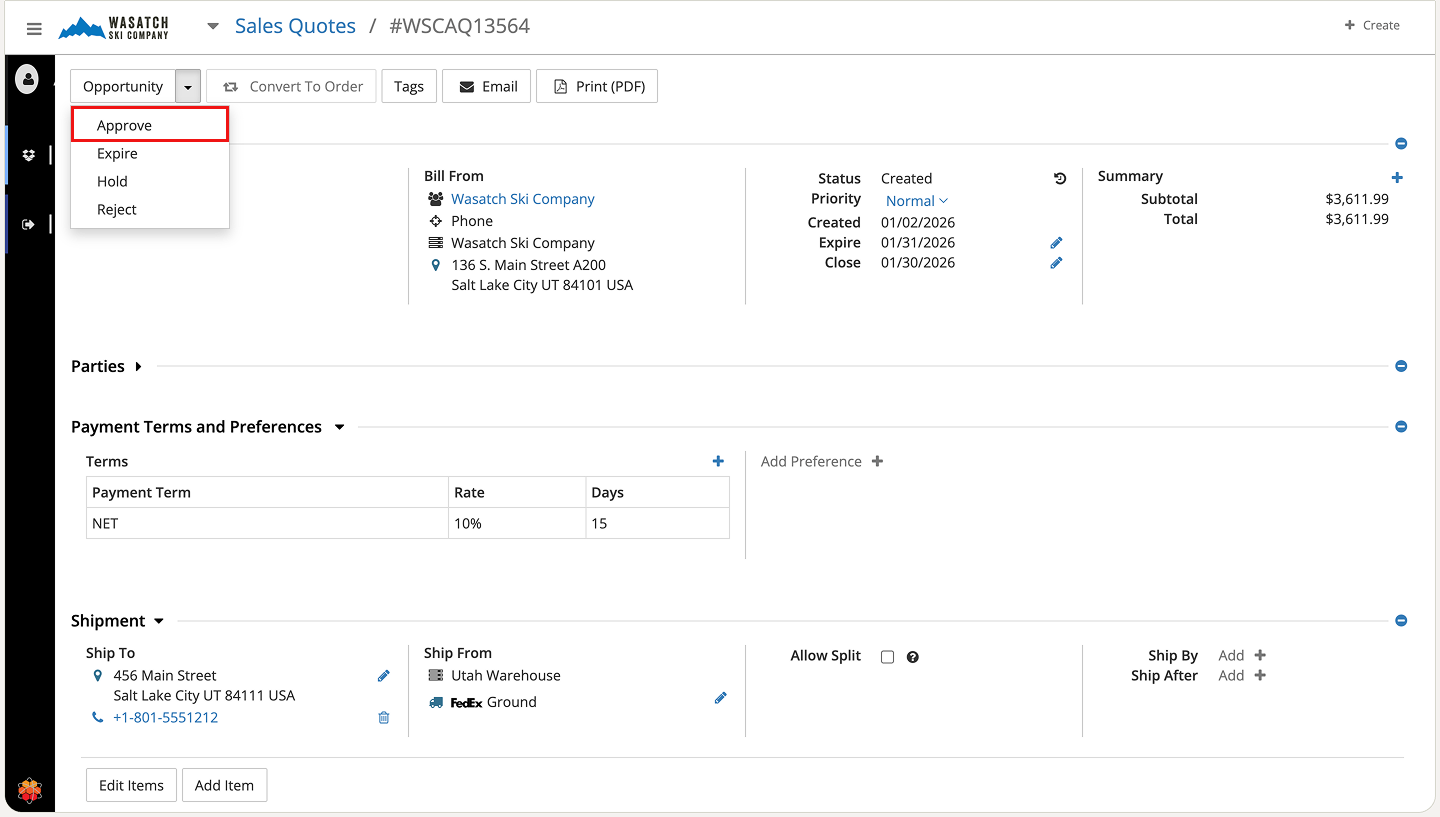The height and width of the screenshot is (817, 1440).
Task: Edit the FedEx Ground shipping method
Action: pyautogui.click(x=720, y=698)
